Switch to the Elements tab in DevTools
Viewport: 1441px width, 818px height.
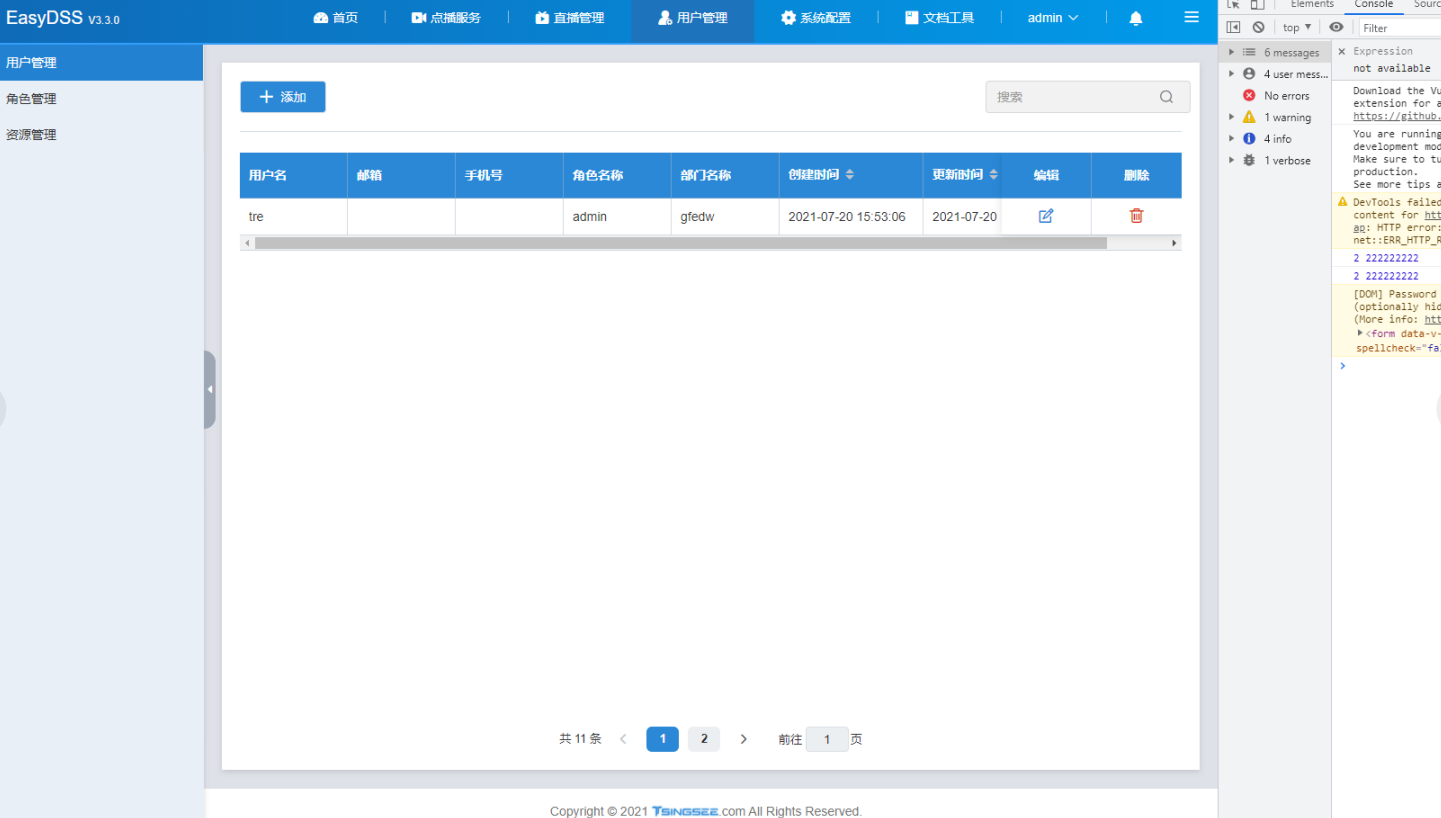(x=1312, y=5)
